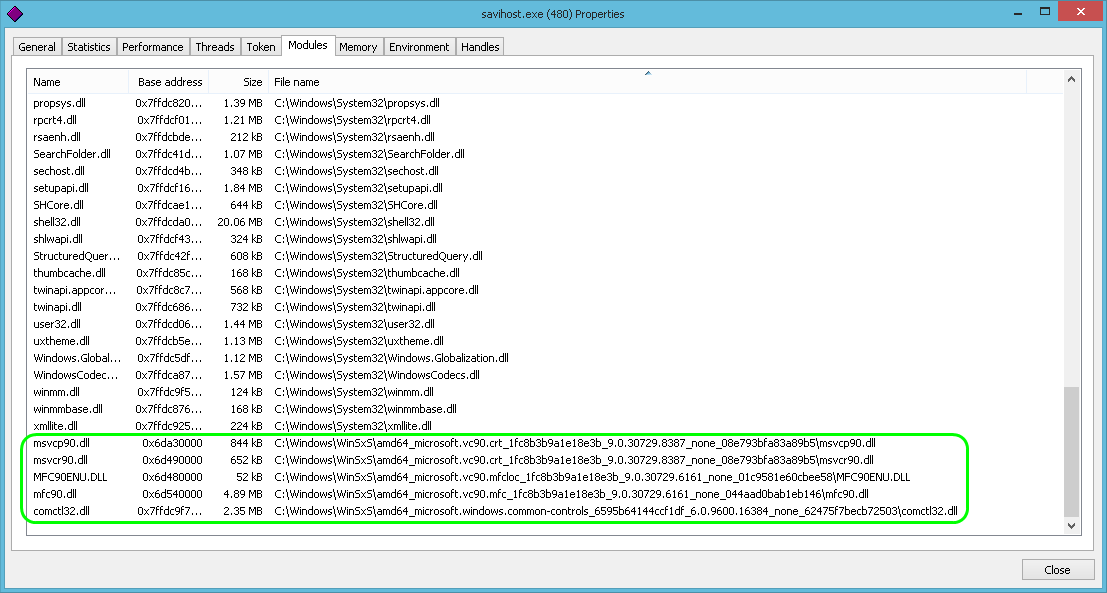Click the 52 kB size cell
Screen dimensions: 1107x593
pyautogui.click(x=249, y=477)
